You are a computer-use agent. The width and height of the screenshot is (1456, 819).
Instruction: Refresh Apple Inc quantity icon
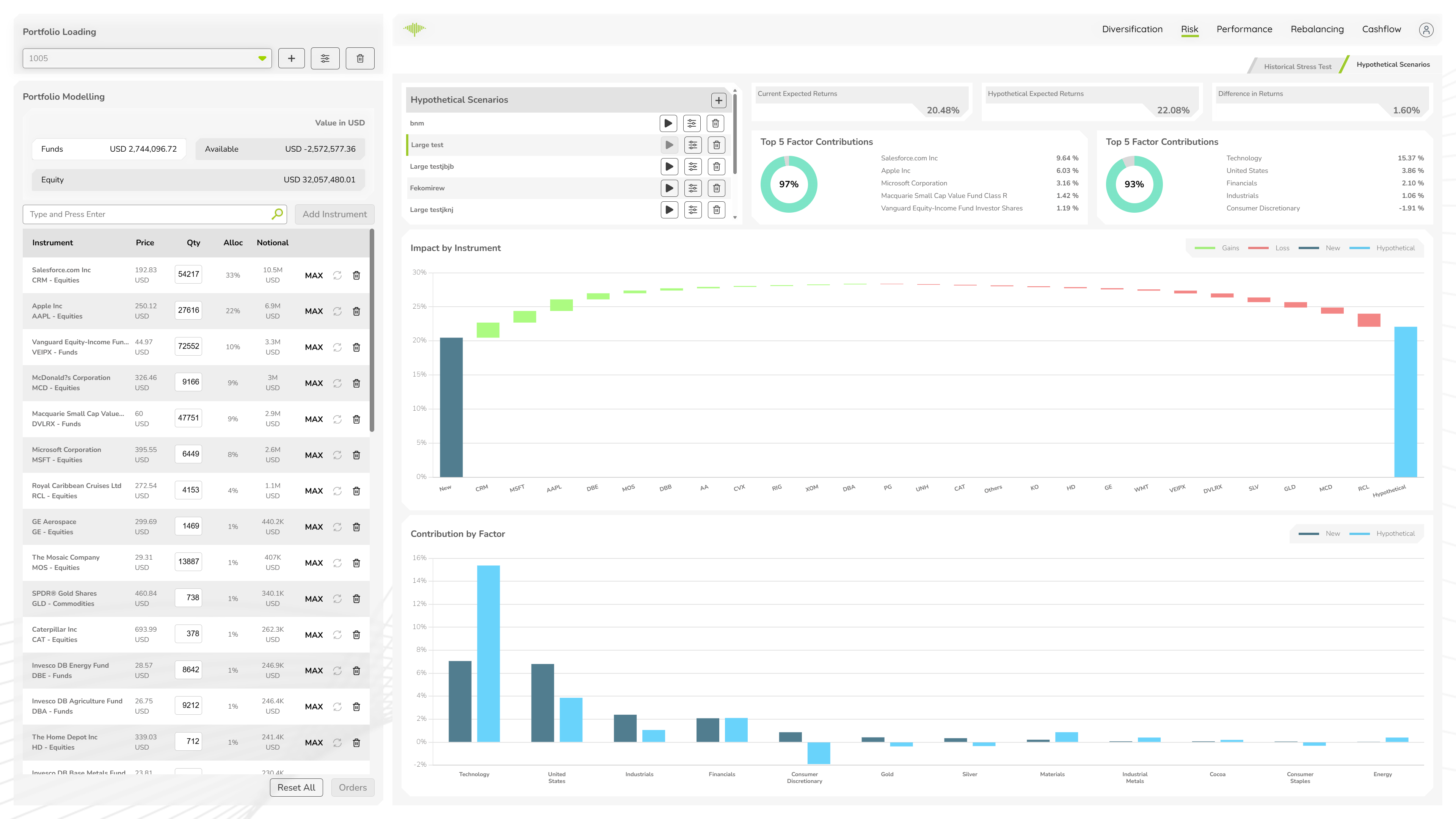[x=337, y=311]
